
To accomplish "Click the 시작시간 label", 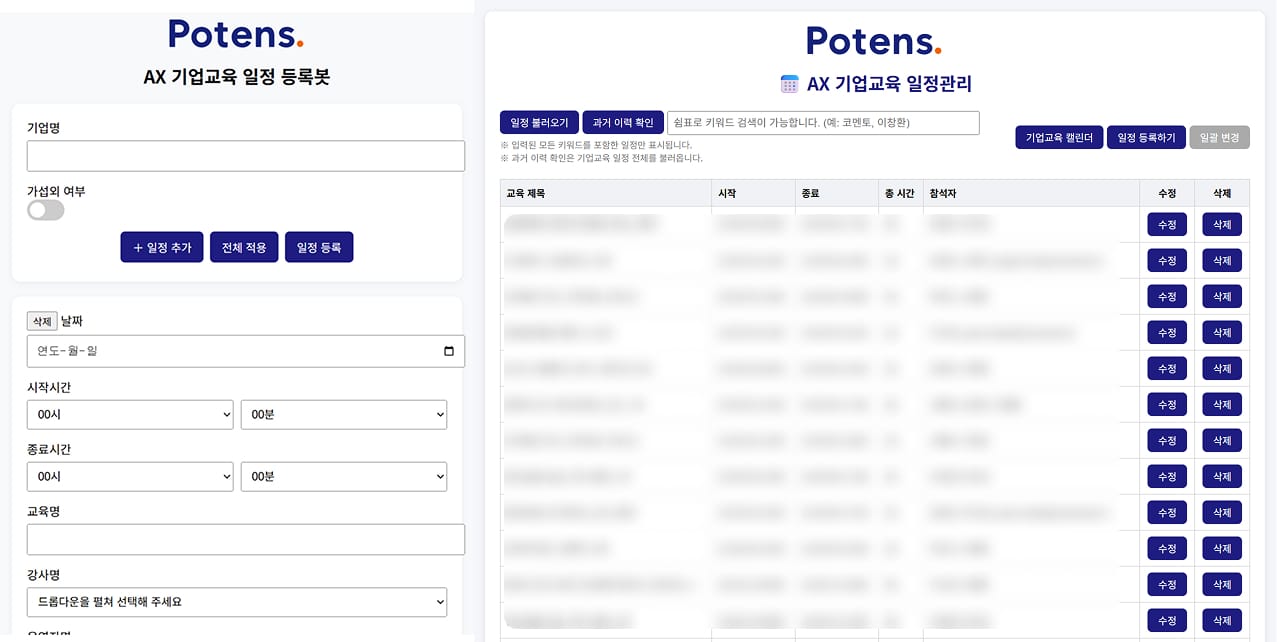I will point(49,387).
